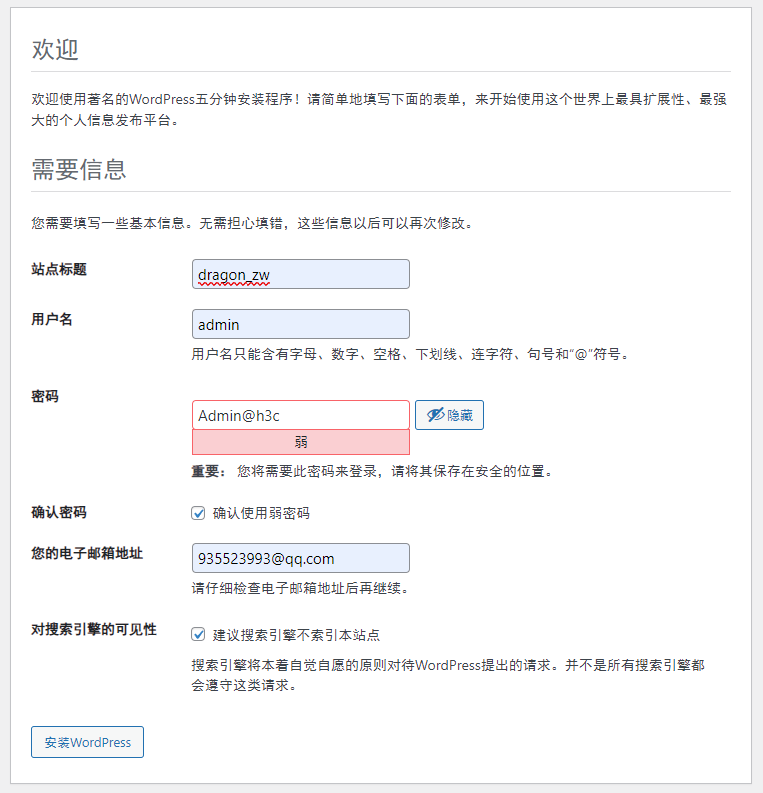This screenshot has height=793, width=763.
Task: Click the 您的电子邮箱地址 label
Action: click(87, 554)
